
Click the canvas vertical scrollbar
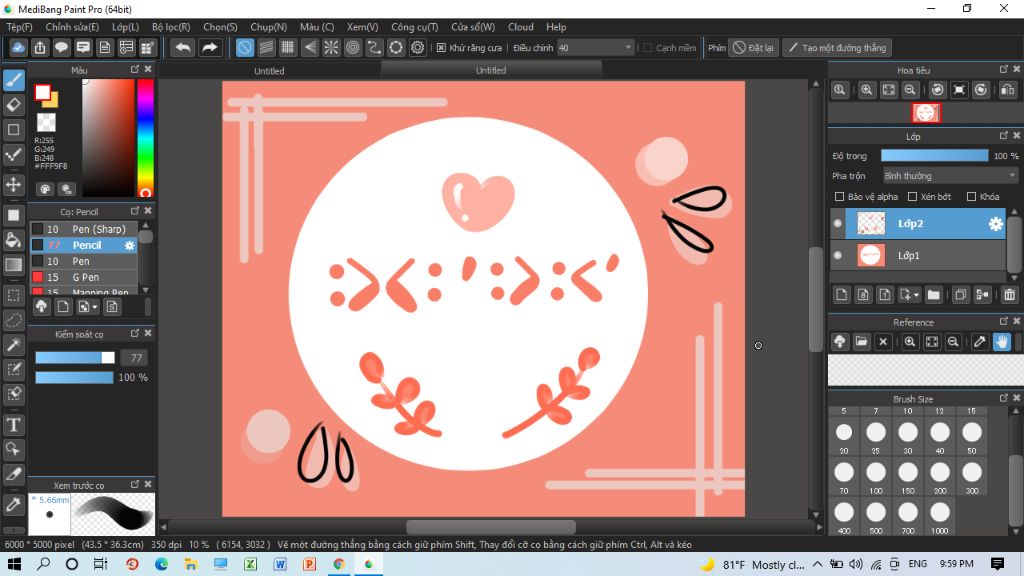[816, 299]
